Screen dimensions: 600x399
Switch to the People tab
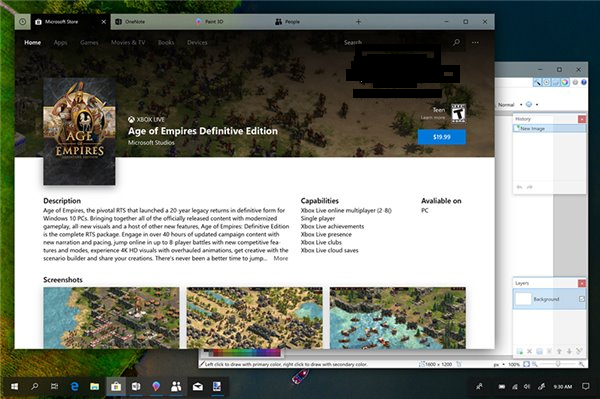click(x=310, y=22)
